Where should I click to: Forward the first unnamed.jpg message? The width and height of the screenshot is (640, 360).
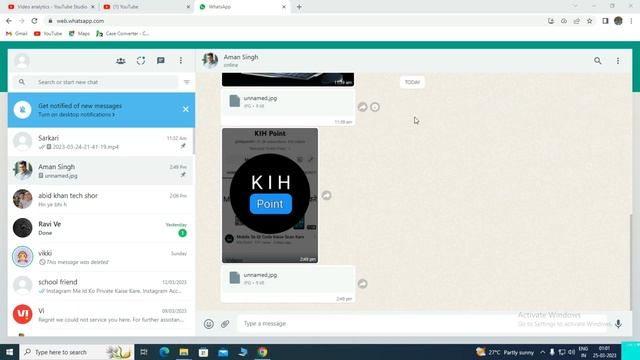coord(362,107)
